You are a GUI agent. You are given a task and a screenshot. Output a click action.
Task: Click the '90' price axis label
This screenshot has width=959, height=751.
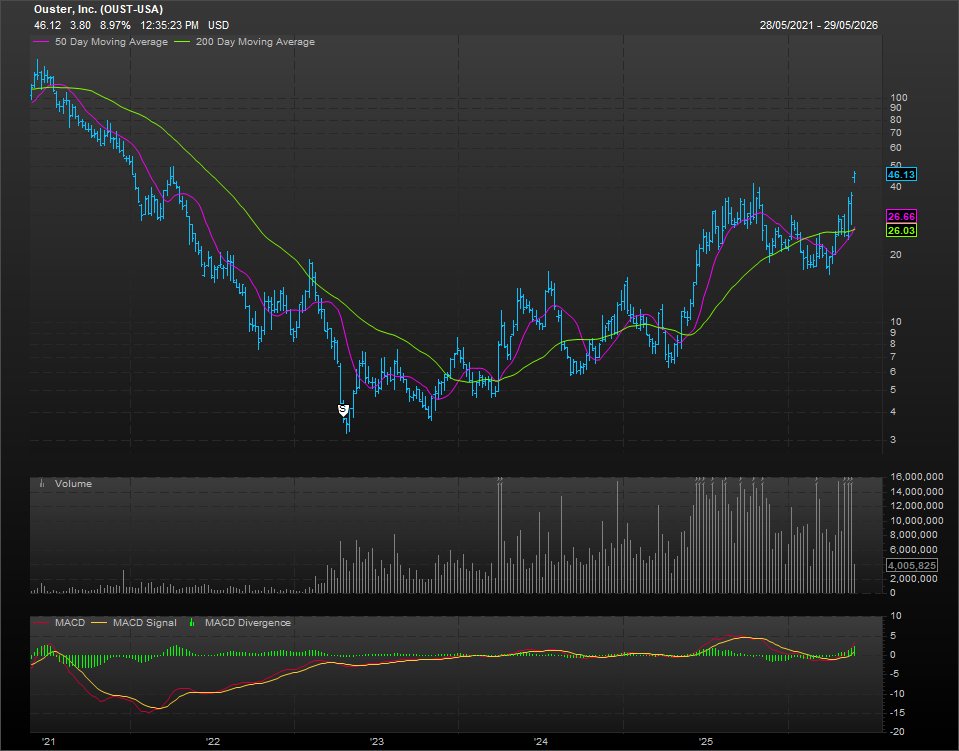pyautogui.click(x=896, y=108)
